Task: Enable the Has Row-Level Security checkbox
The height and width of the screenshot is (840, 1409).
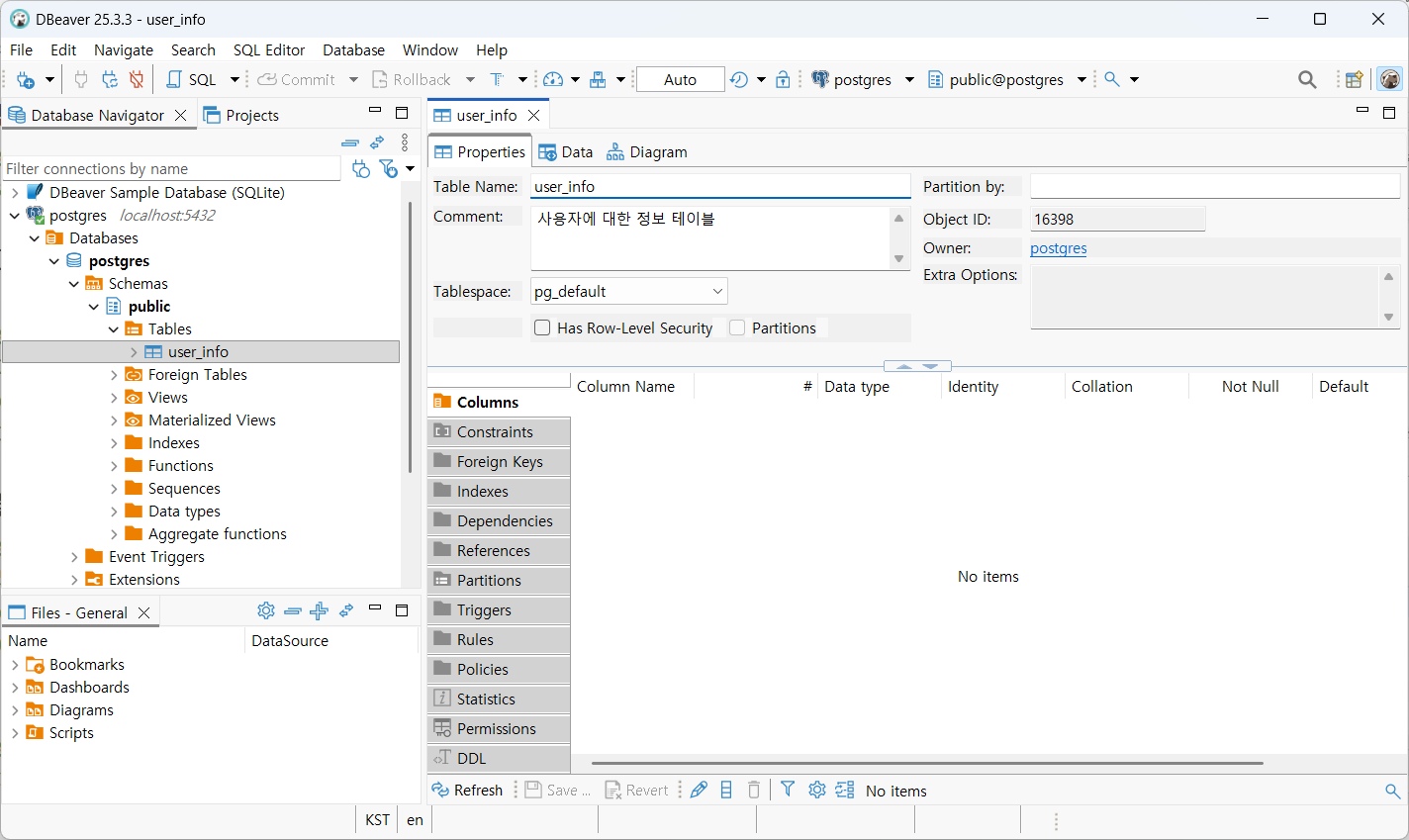Action: point(542,327)
